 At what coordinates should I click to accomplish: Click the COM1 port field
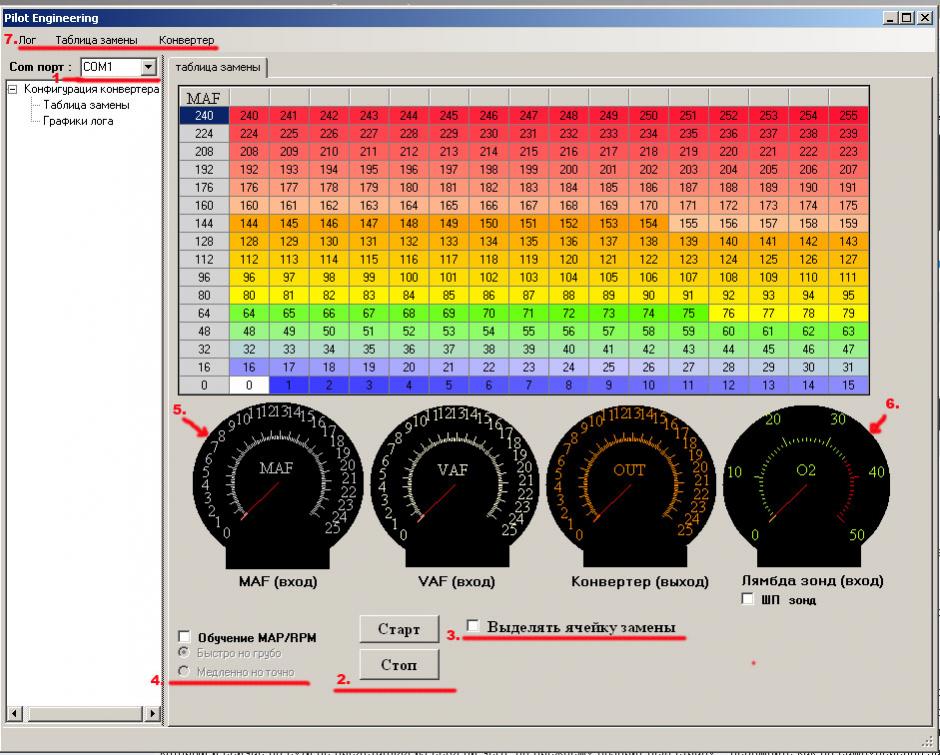(111, 67)
